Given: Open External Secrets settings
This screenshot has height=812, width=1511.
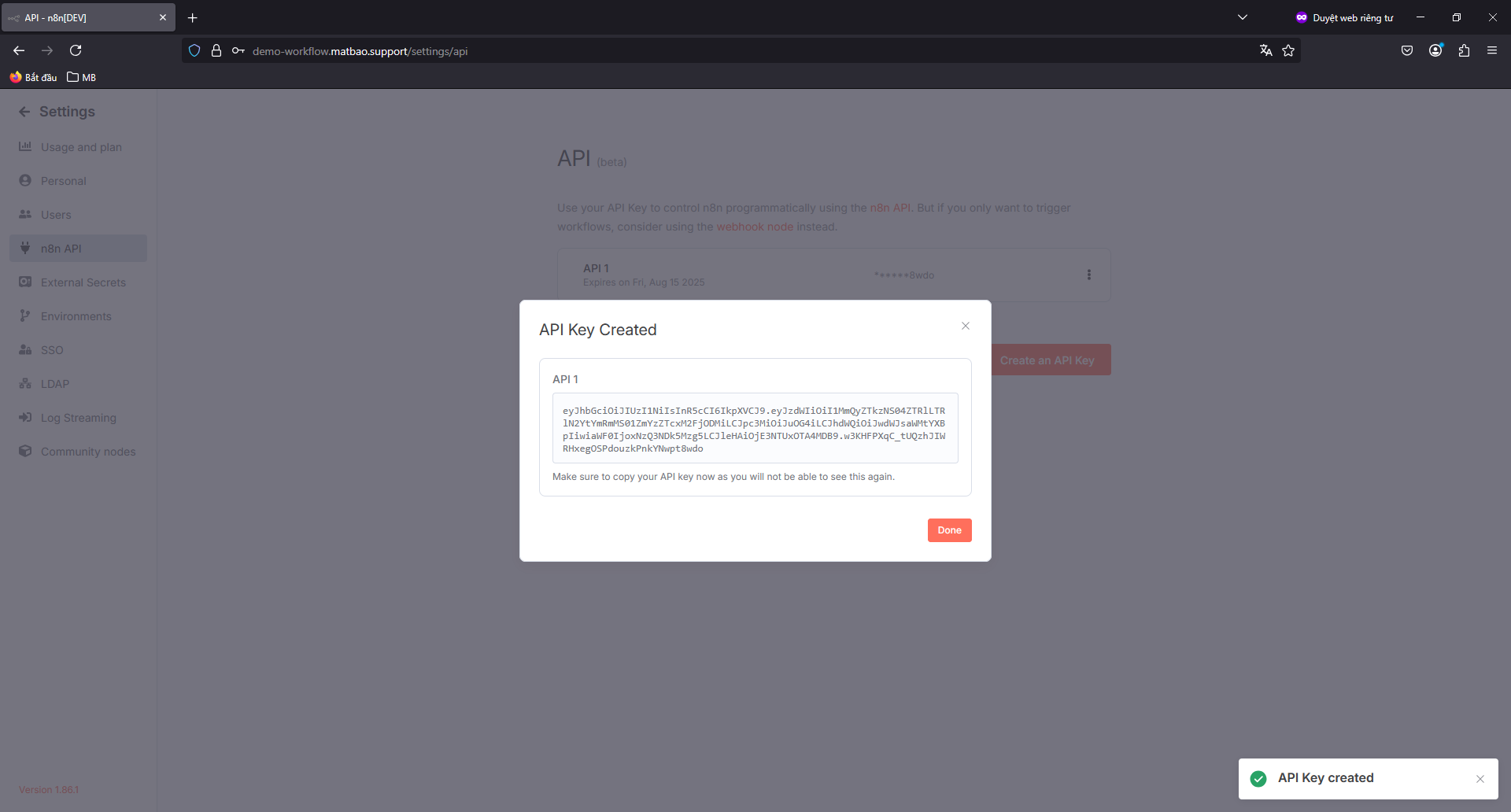Looking at the screenshot, I should [x=79, y=282].
